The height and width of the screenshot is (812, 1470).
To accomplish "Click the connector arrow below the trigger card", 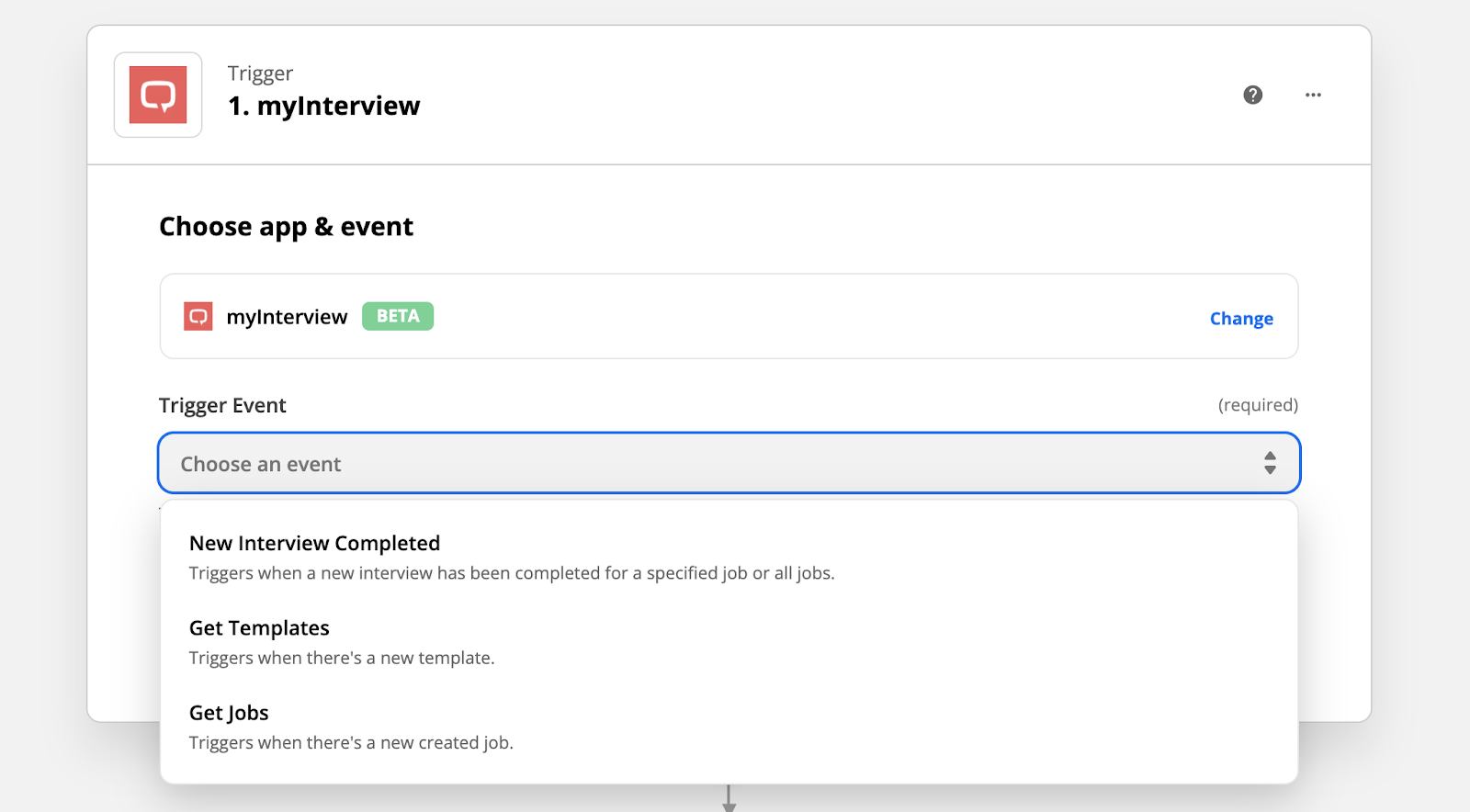I will (729, 797).
